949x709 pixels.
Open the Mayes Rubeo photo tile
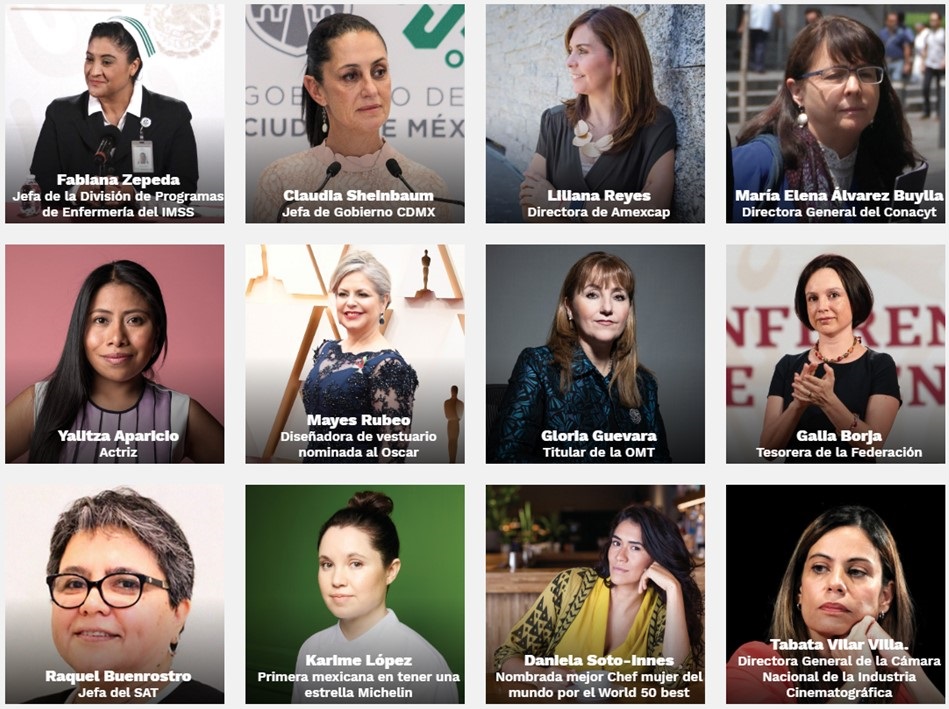[x=355, y=354]
